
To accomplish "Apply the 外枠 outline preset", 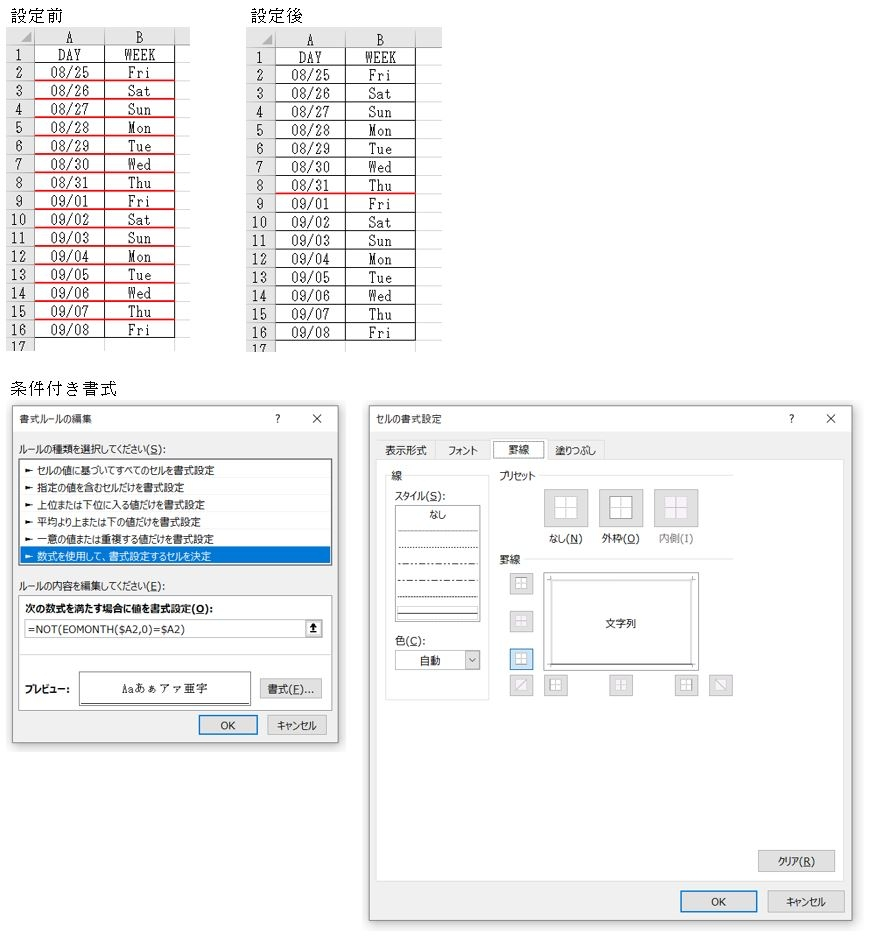I will (621, 507).
